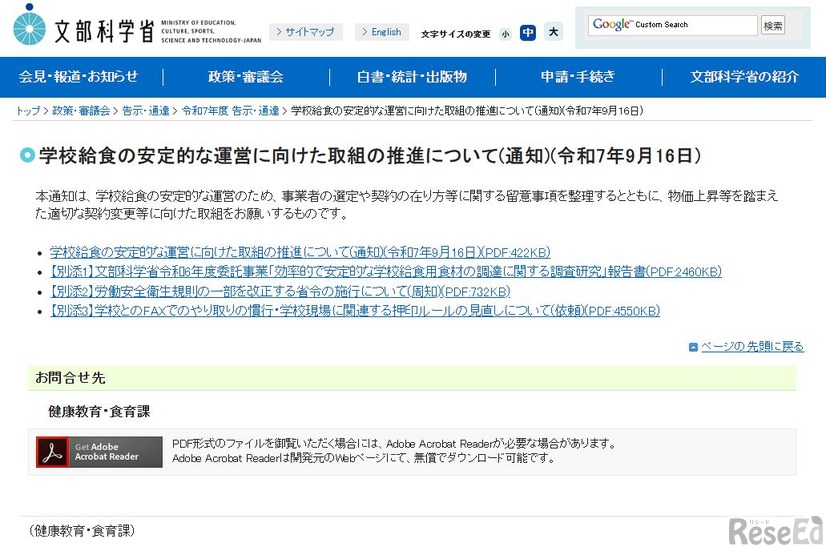826x547 pixels.
Task: Switch to the English site
Action: [381, 32]
